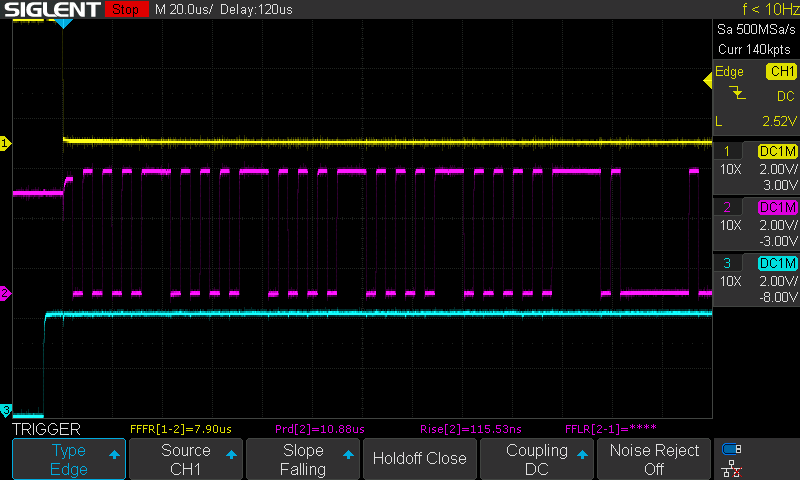The height and width of the screenshot is (480, 800).
Task: Click the TRIGGER menu title
Action: 46,429
